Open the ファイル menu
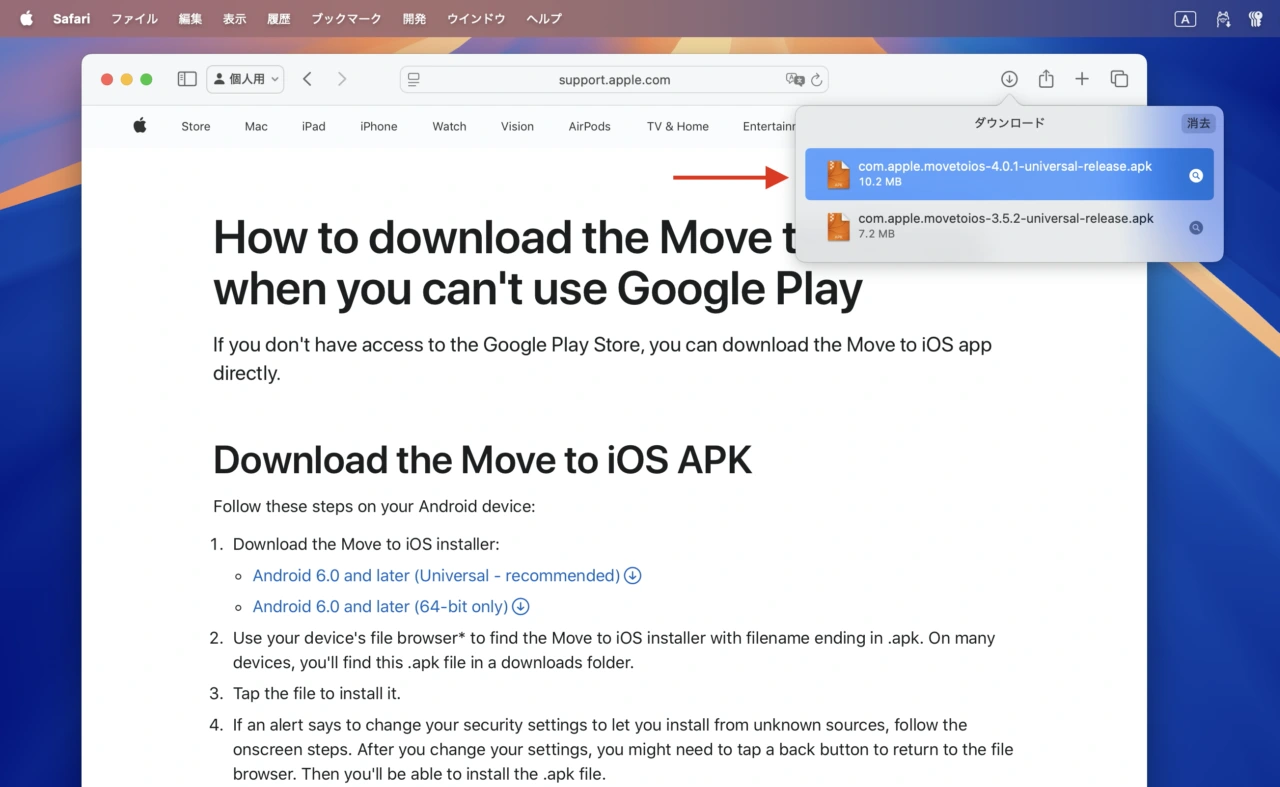Screen dimensions: 1280x787 (134, 19)
